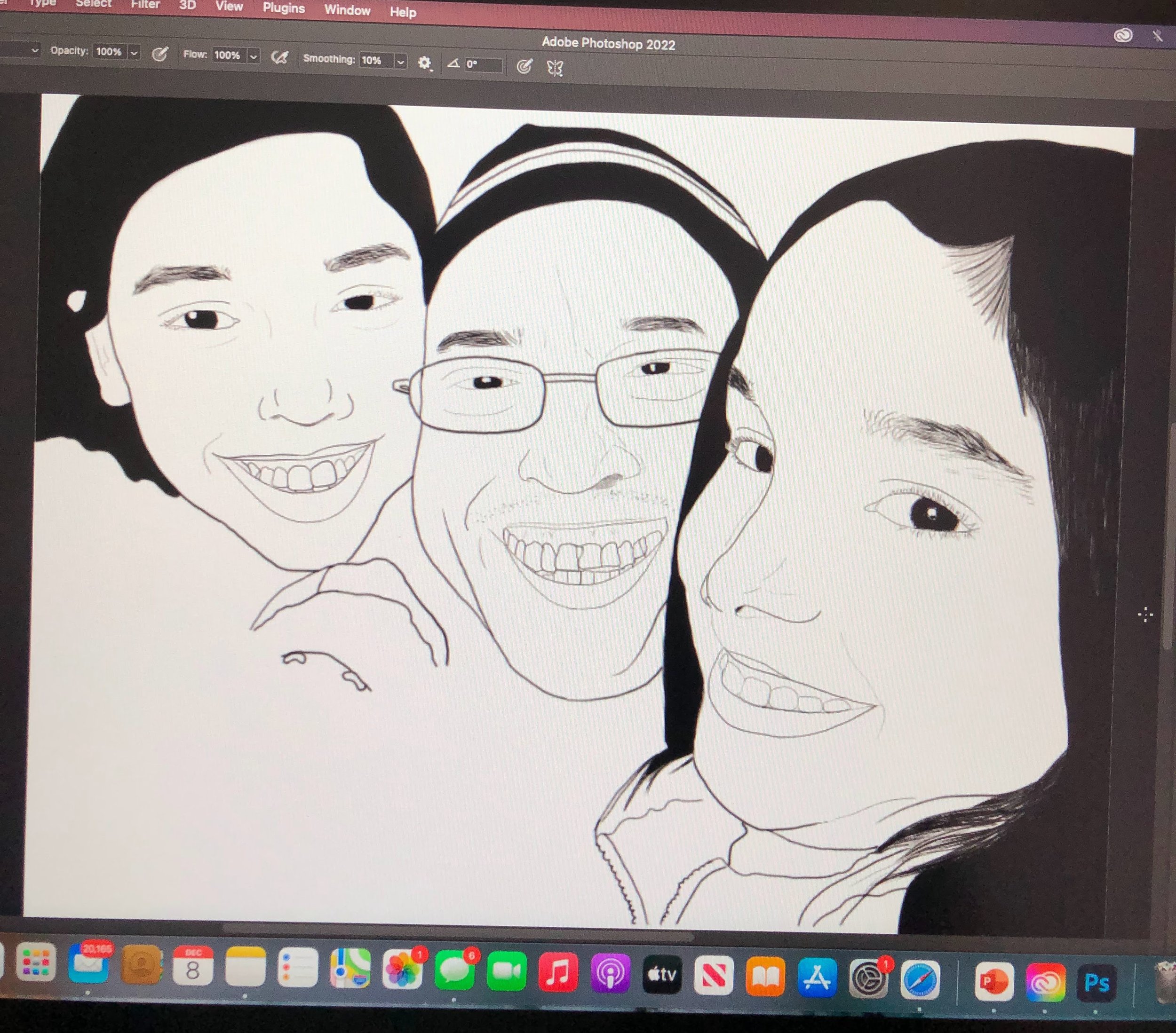Open the Plugins menu
Image resolution: width=1176 pixels, height=1033 pixels.
pyautogui.click(x=284, y=8)
